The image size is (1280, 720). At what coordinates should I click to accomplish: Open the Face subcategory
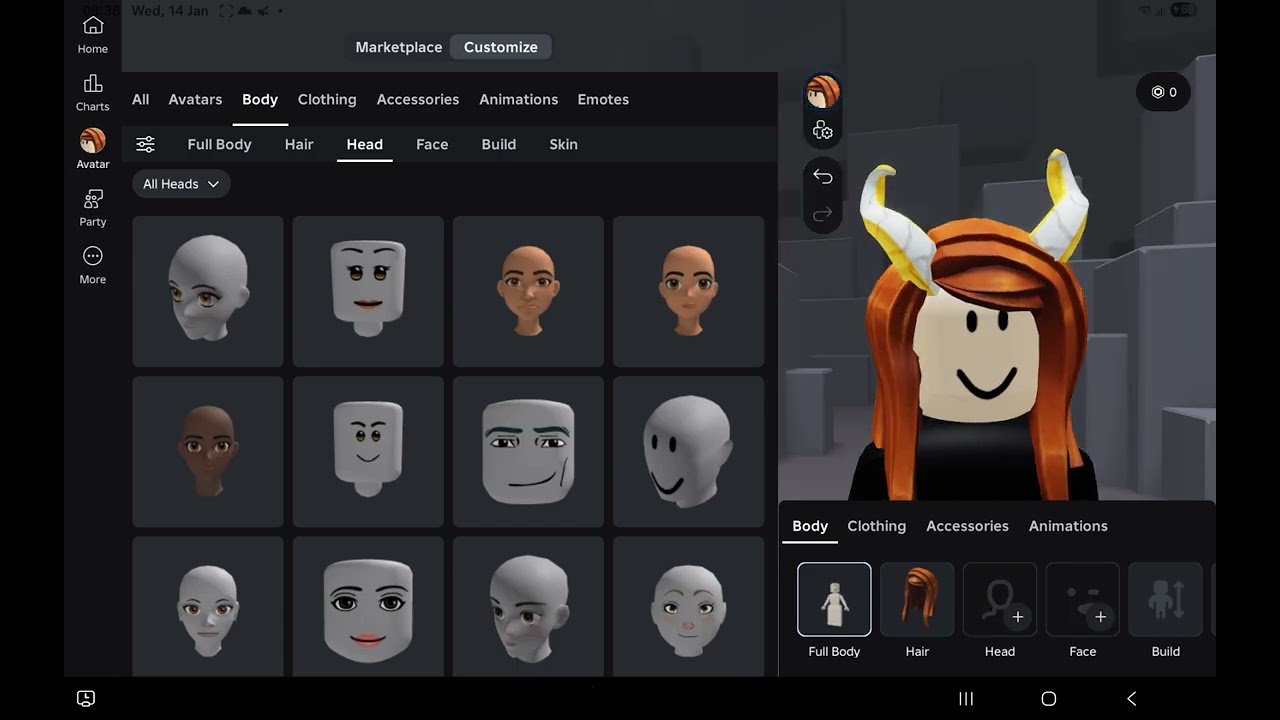(432, 144)
